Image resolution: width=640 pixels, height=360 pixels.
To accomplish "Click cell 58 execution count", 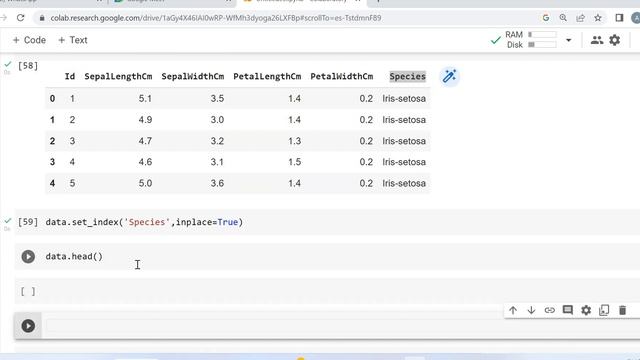I will point(28,66).
